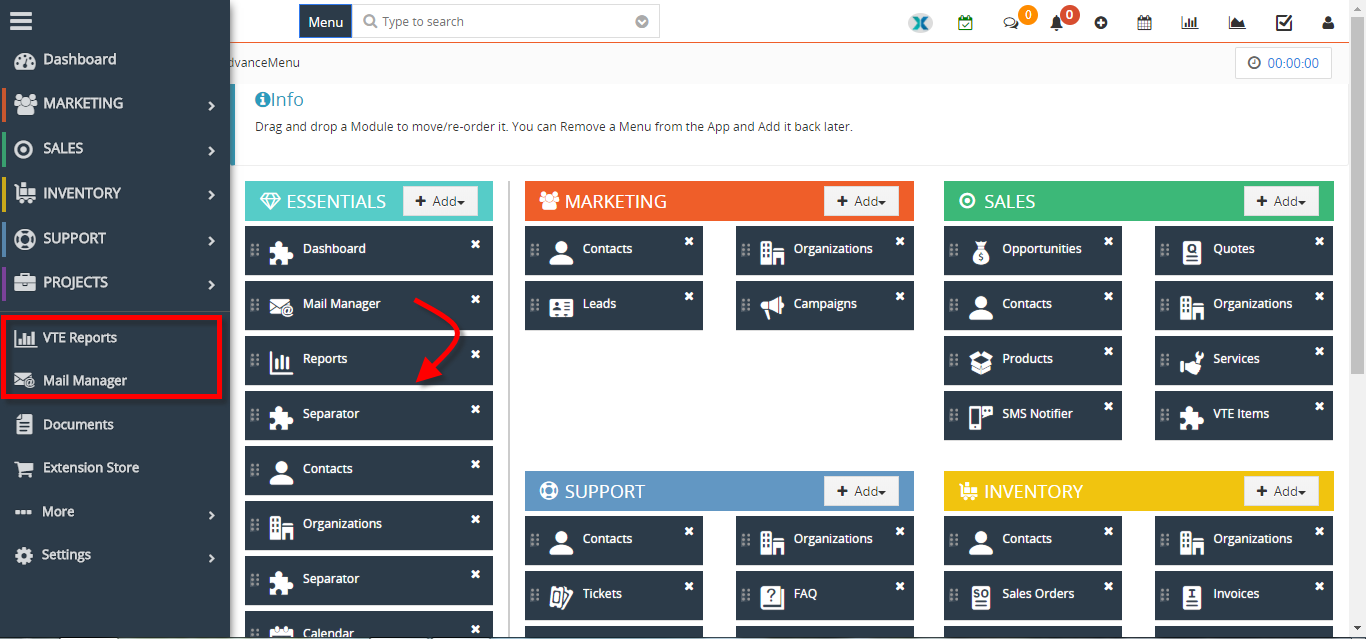Open the Add dropdown in Marketing
Screen dimensions: 1366x639
(861, 201)
